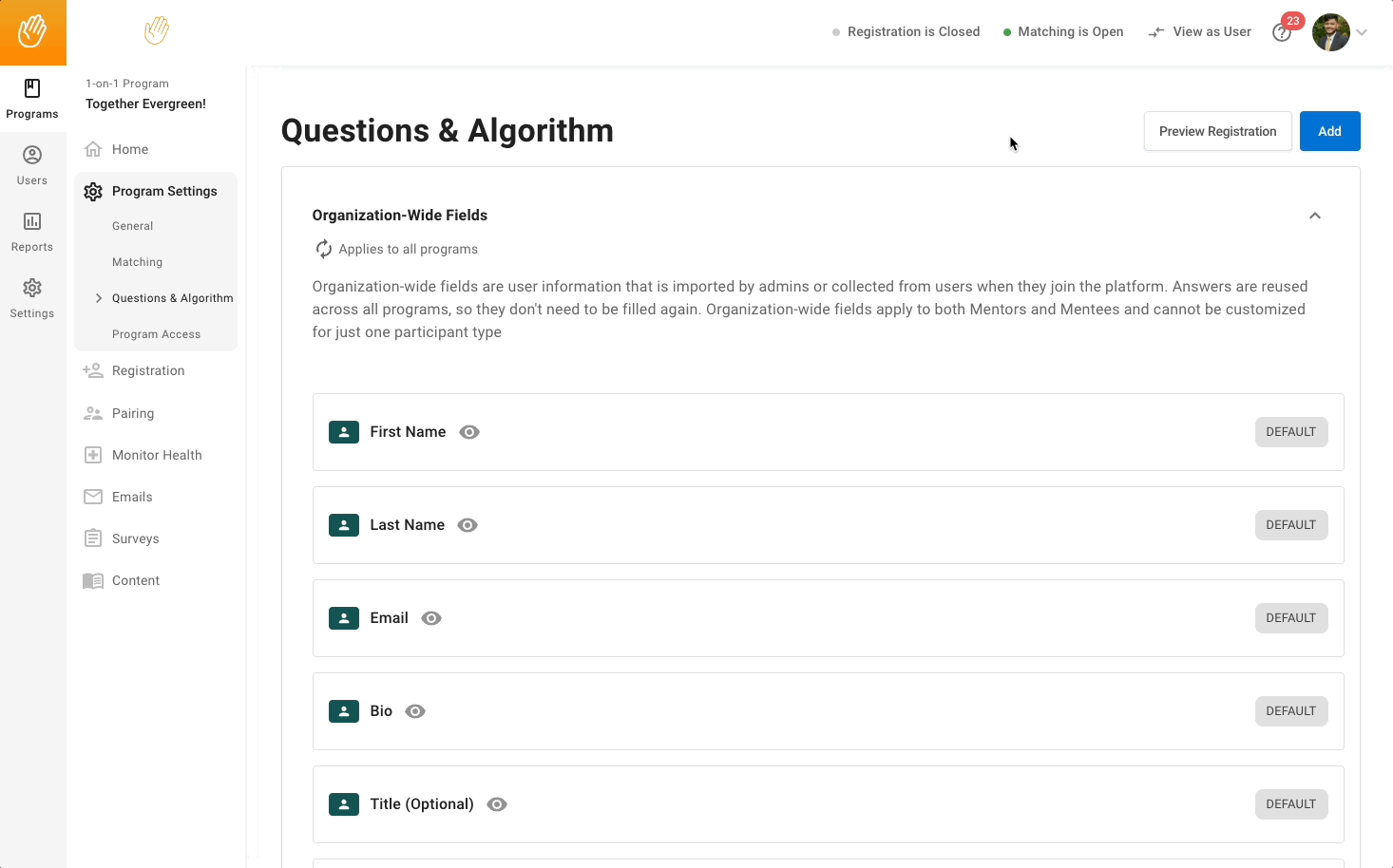This screenshot has height=868, width=1393.
Task: Toggle visibility eye for Email field
Action: [431, 618]
